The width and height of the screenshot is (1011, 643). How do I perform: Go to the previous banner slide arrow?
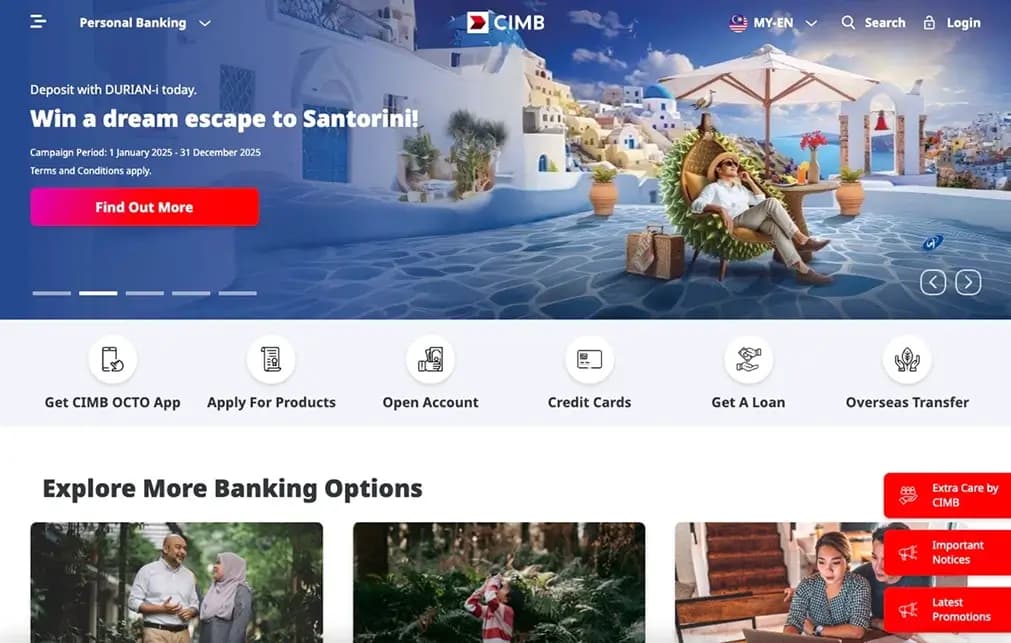pyautogui.click(x=933, y=282)
